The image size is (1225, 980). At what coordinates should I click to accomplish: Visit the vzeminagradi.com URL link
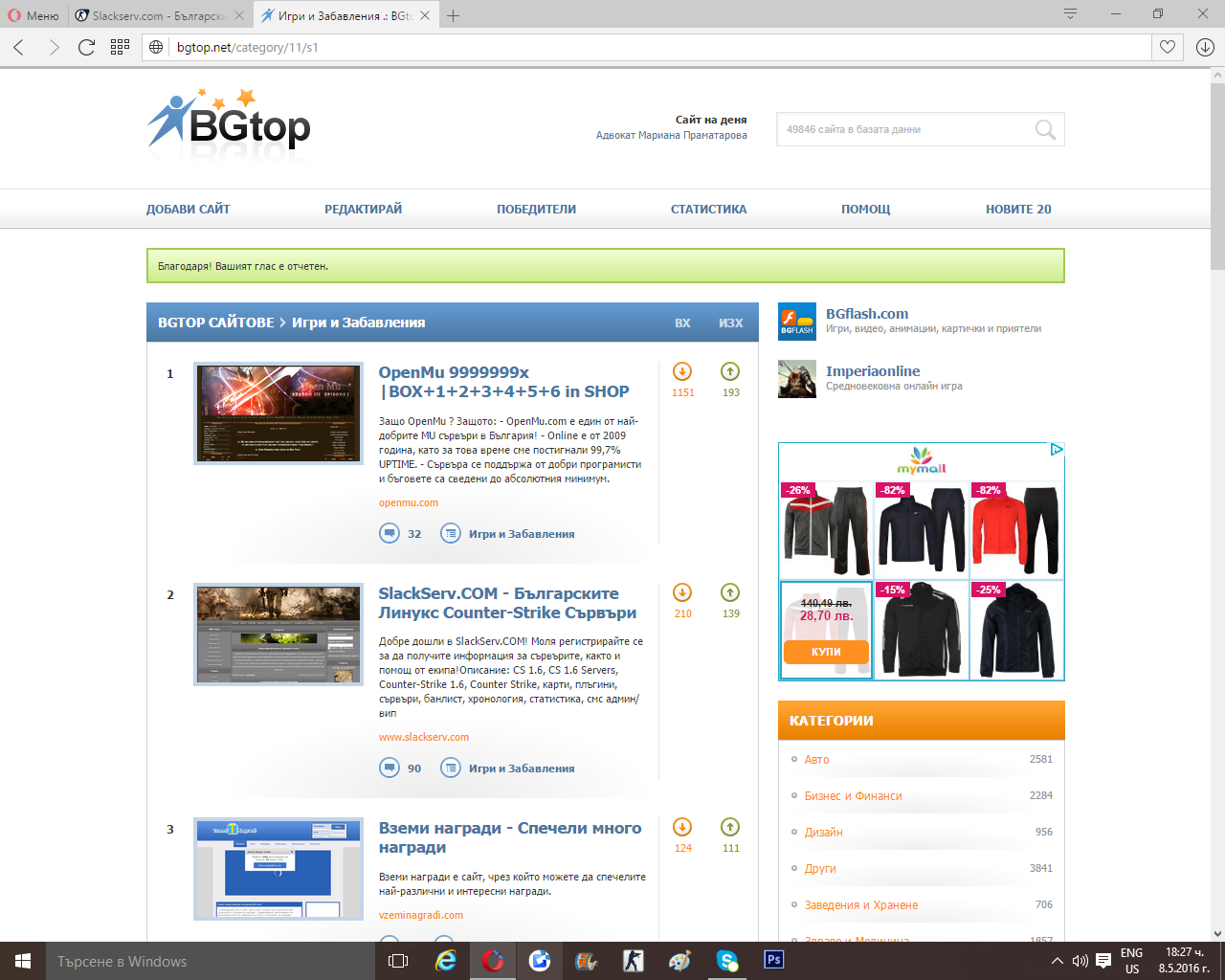(x=421, y=915)
